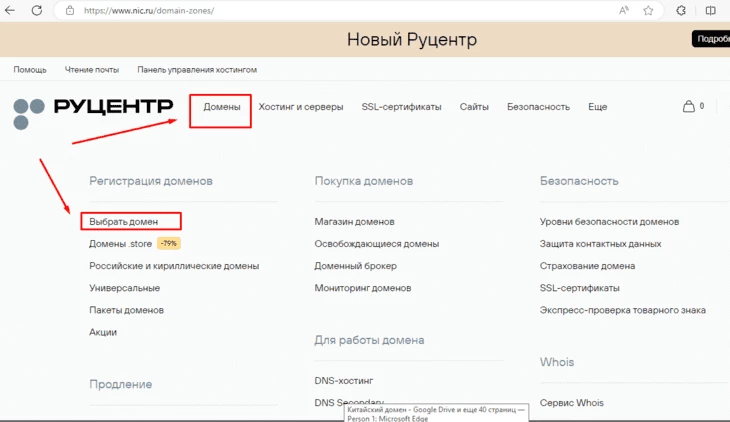Click the address bar URL field

pos(300,10)
